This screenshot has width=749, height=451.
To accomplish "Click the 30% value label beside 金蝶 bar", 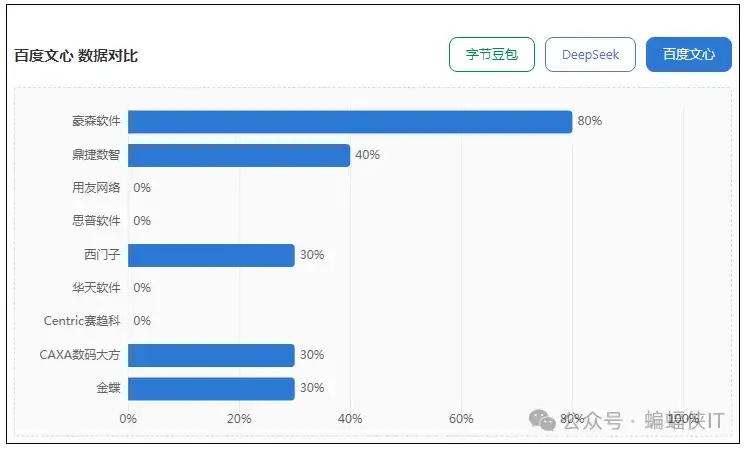I will click(312, 388).
